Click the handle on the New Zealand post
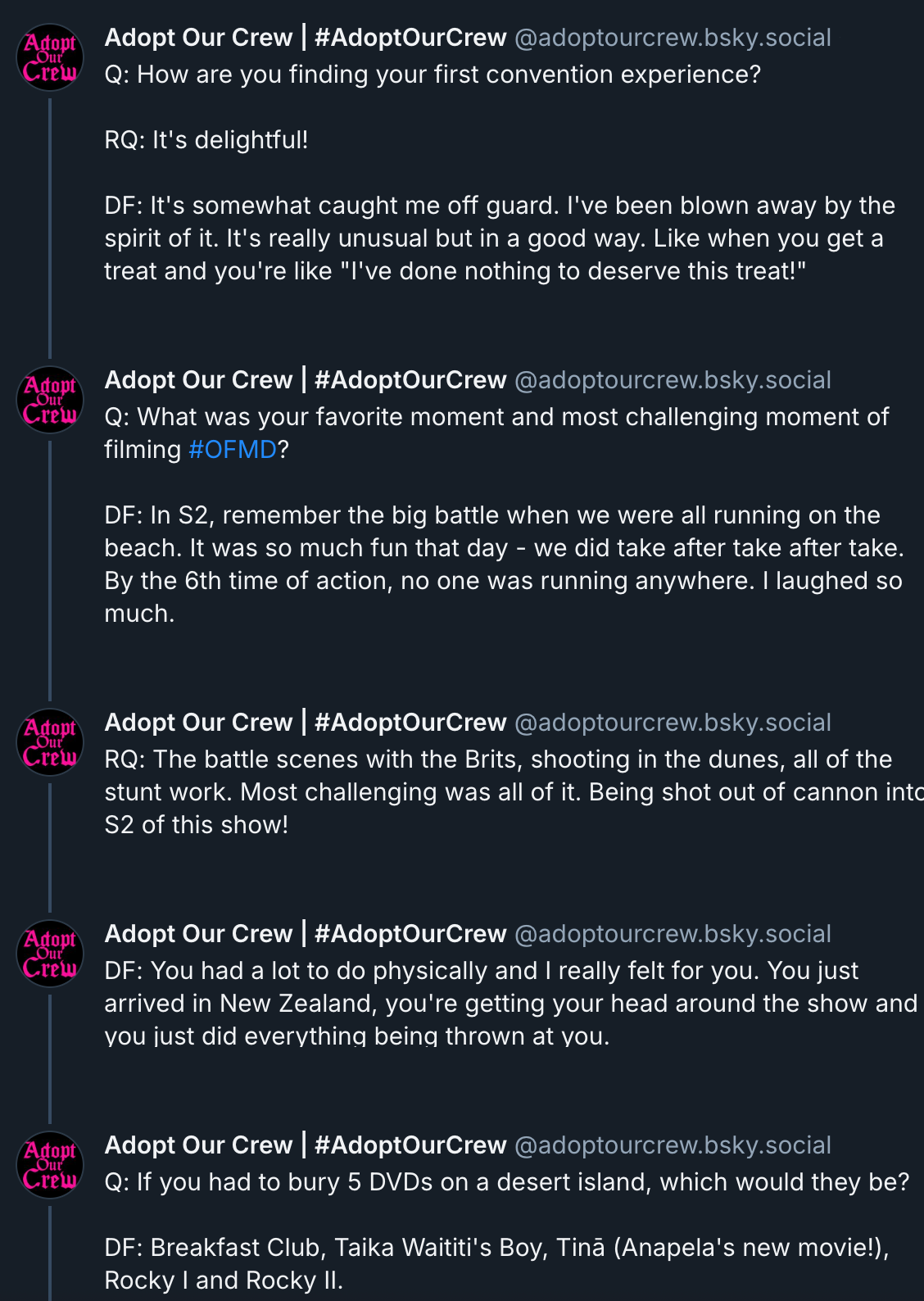The height and width of the screenshot is (1301, 924). pos(672,934)
